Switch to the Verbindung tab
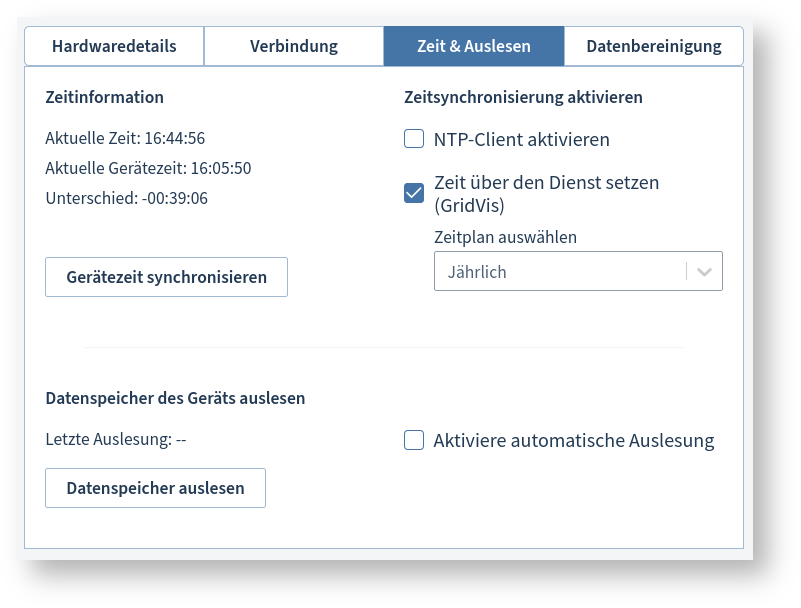 293,46
